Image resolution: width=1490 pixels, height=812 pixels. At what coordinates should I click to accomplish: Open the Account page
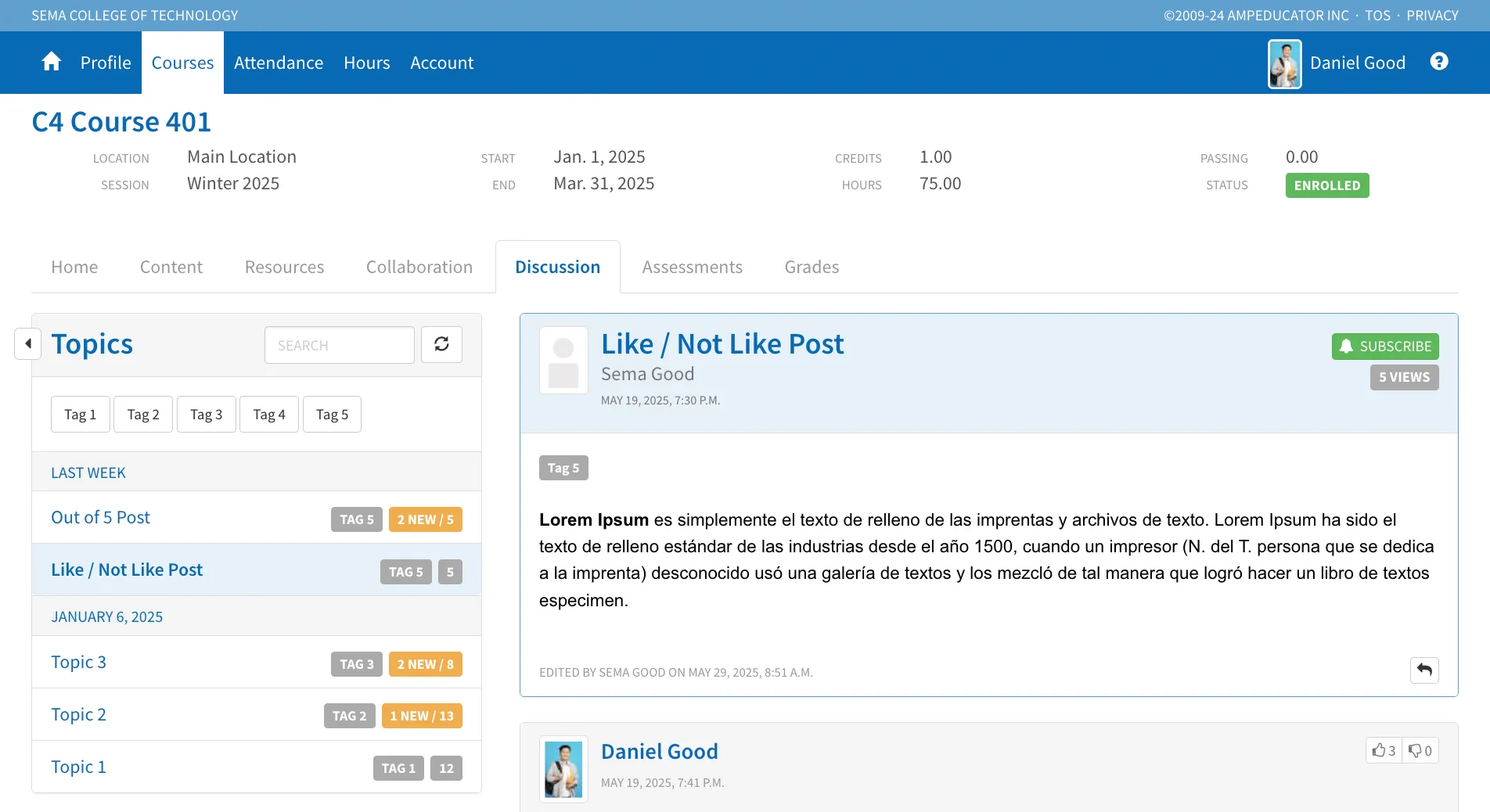click(442, 63)
